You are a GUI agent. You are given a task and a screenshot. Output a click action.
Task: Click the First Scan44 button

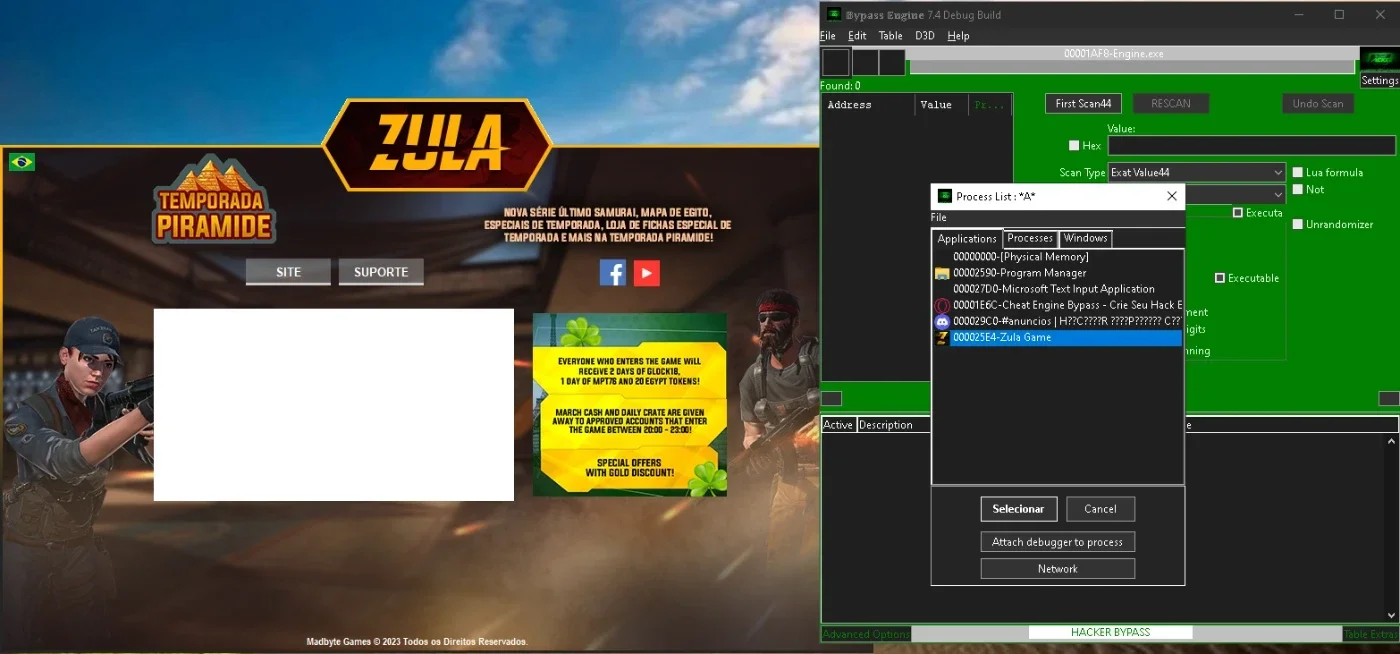pyautogui.click(x=1083, y=103)
